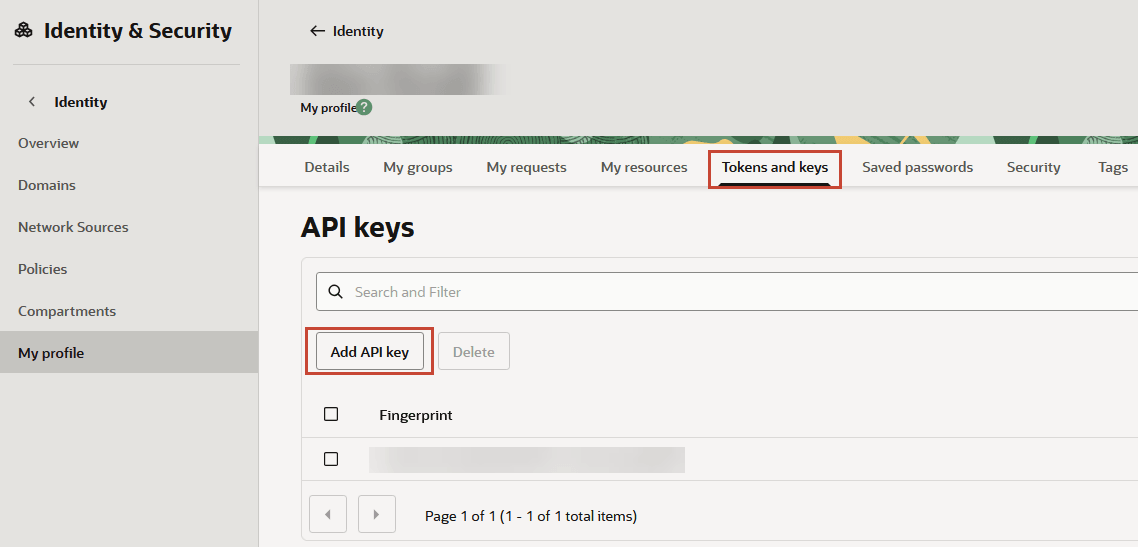The image size is (1138, 547).
Task: Open the Tags tab
Action: 1113,168
